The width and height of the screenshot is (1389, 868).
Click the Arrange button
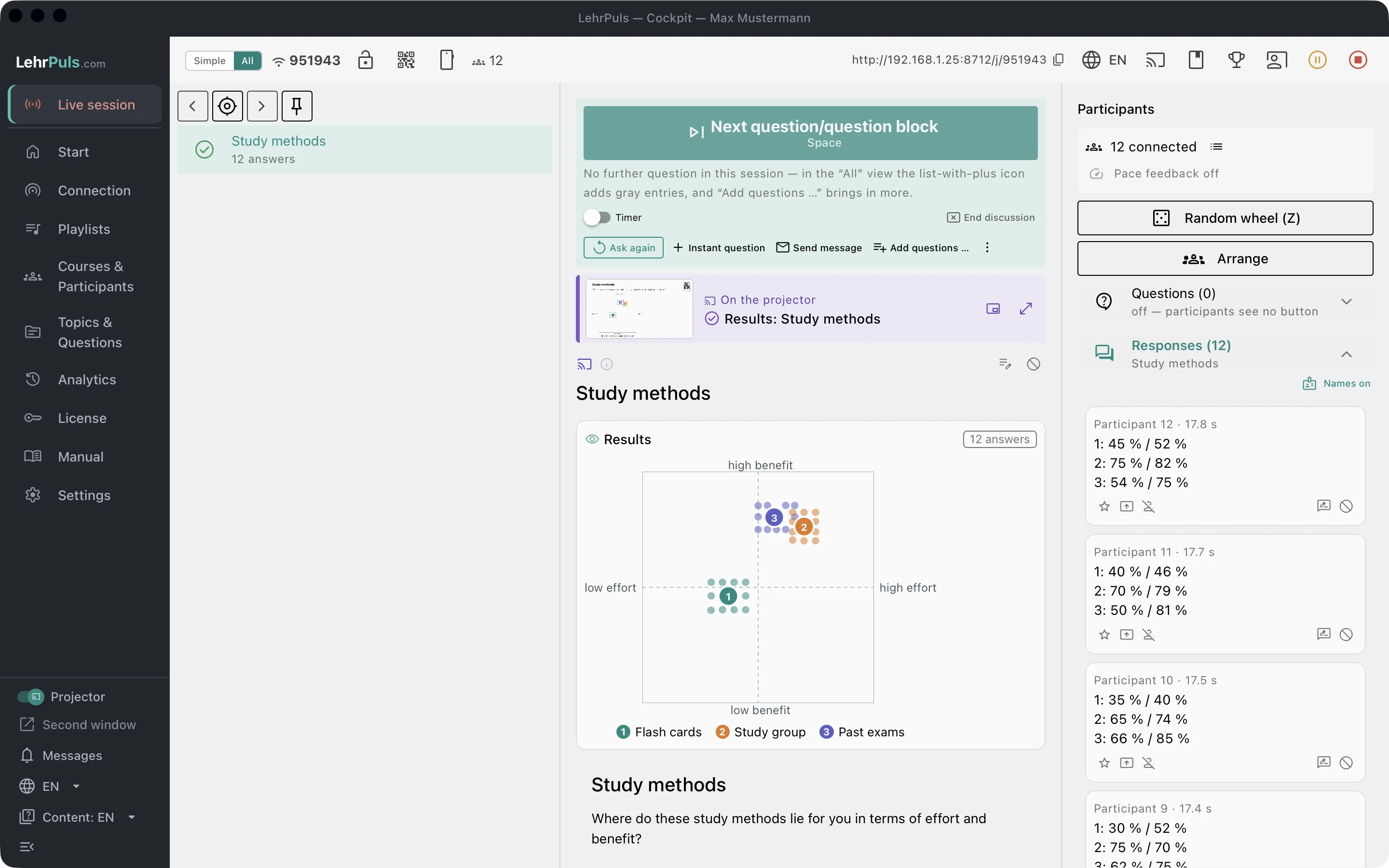(1225, 259)
